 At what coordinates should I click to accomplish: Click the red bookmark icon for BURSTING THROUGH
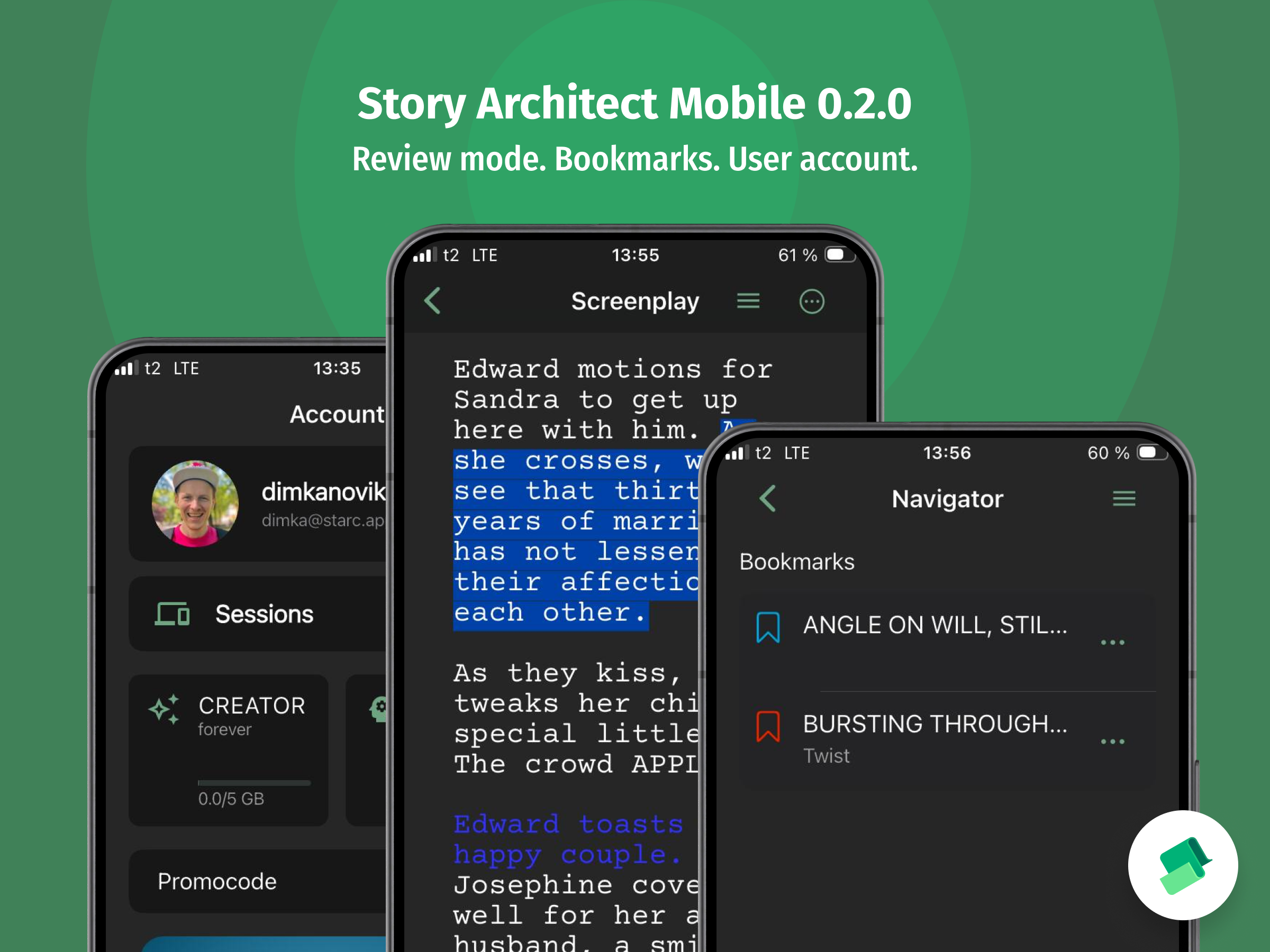click(768, 727)
